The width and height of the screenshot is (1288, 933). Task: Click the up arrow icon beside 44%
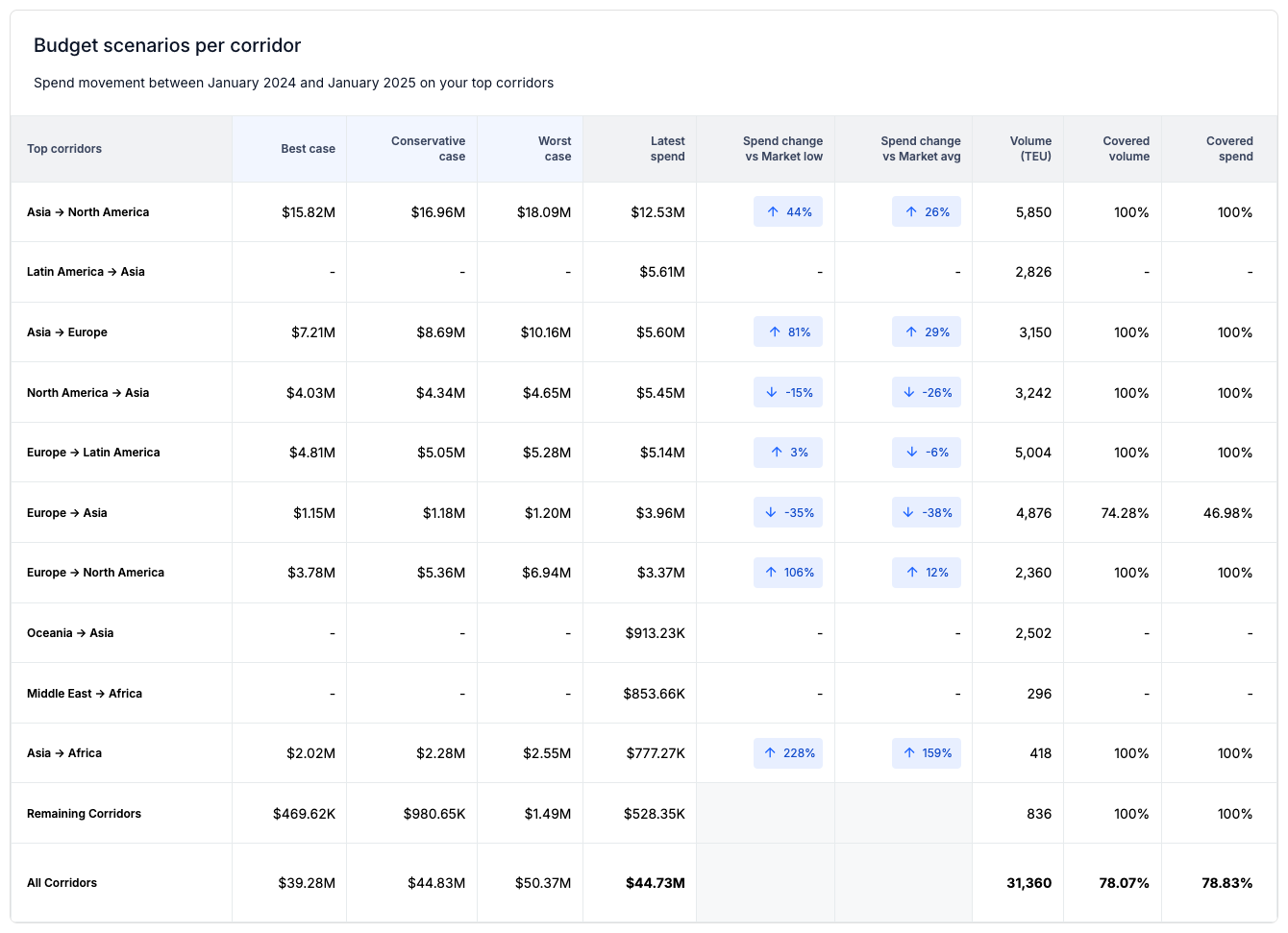click(x=773, y=212)
